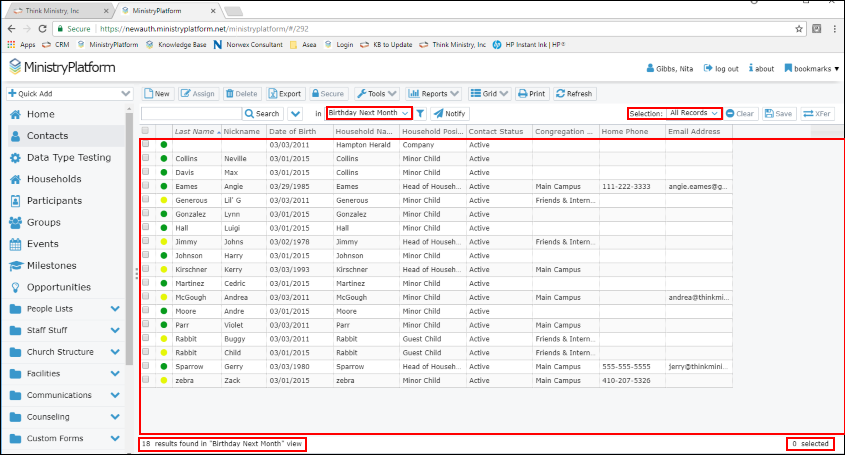Sort by the Last Name column header
Viewport: 845px width, 455px height.
pos(197,132)
